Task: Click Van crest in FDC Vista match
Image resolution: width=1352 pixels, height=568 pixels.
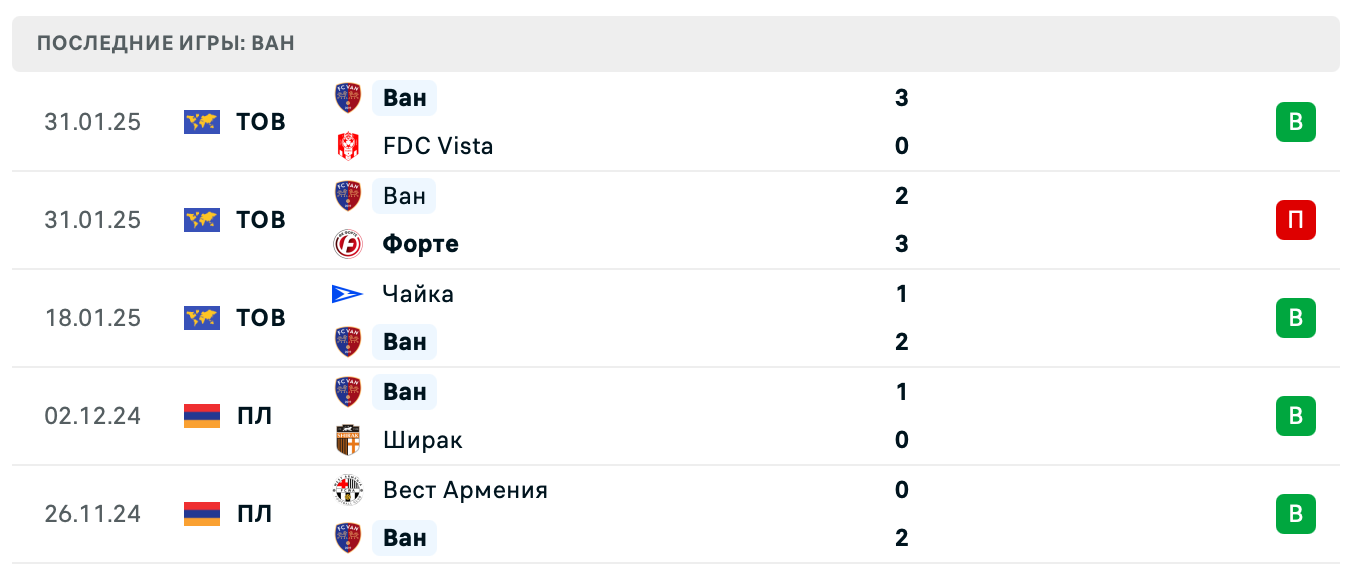Action: click(348, 98)
